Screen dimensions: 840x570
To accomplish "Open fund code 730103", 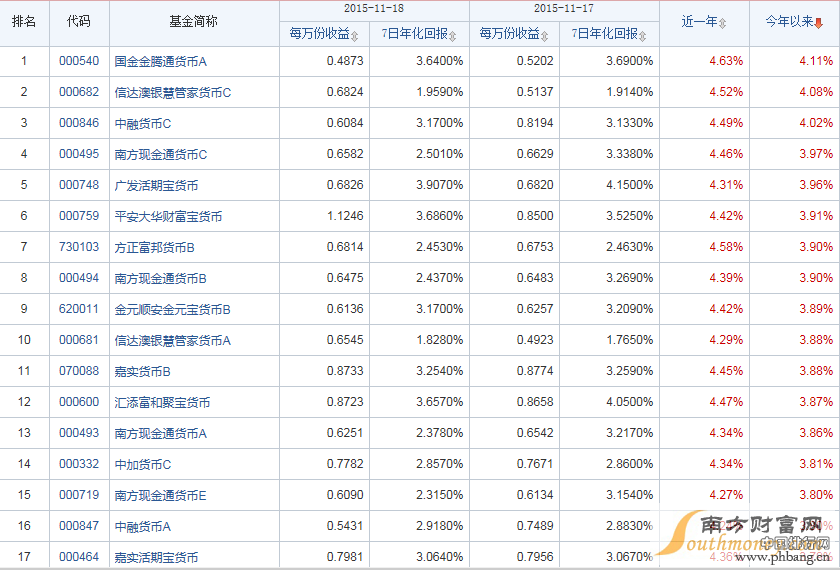I will (79, 248).
